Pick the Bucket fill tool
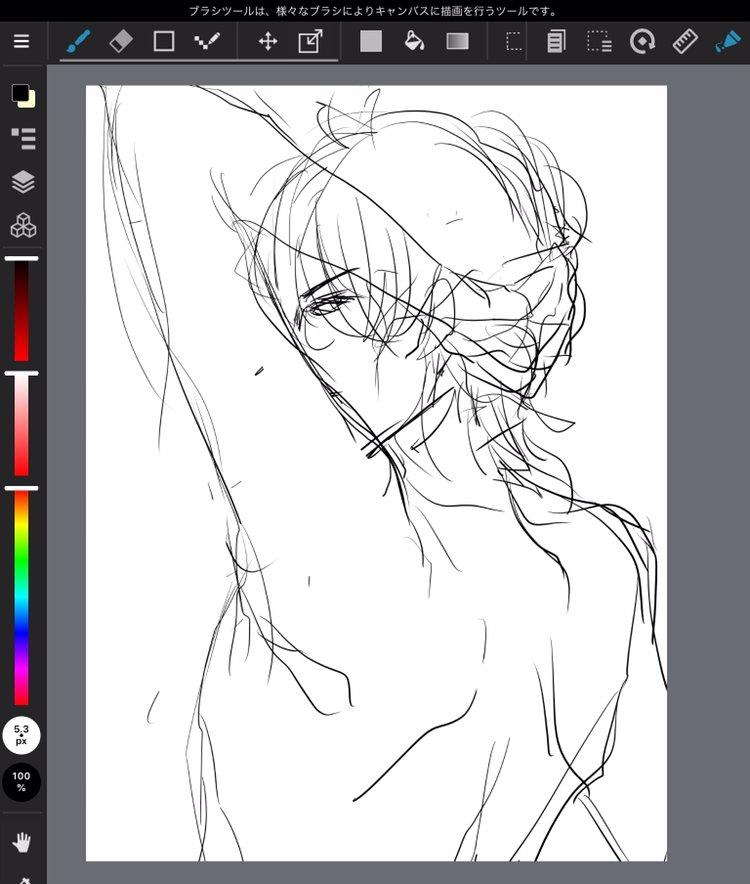750x884 pixels. [x=414, y=41]
